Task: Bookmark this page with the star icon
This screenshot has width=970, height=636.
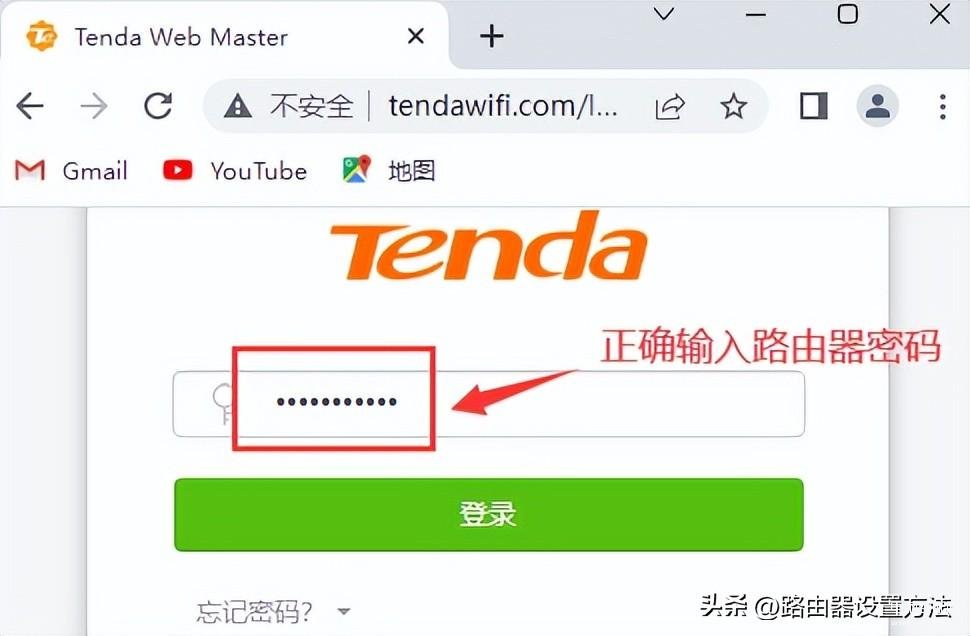Action: 734,106
